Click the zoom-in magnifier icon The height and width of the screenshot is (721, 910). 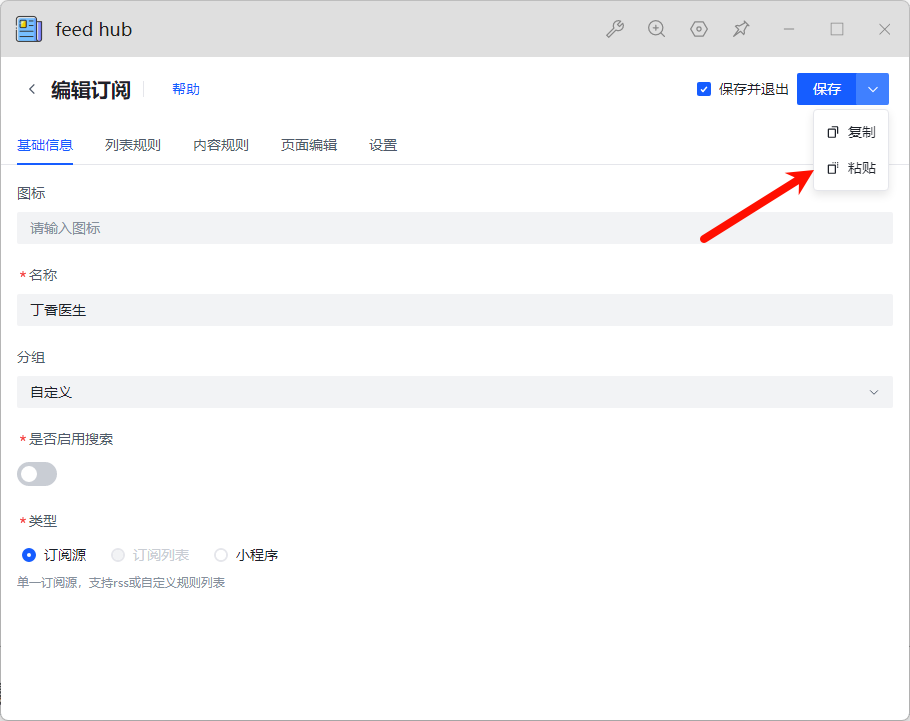(x=656, y=29)
